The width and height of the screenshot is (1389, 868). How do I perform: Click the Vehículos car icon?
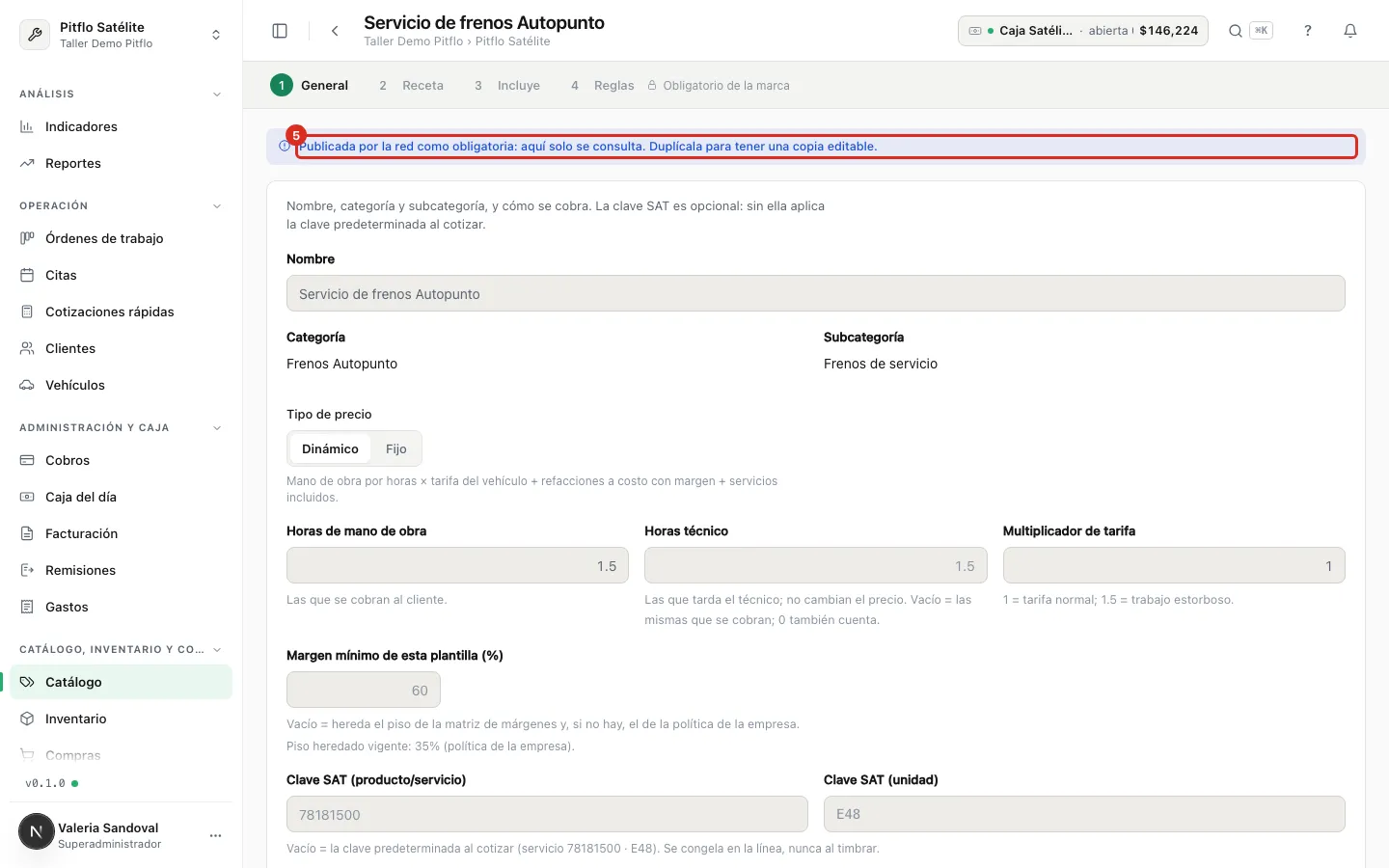[x=27, y=385]
